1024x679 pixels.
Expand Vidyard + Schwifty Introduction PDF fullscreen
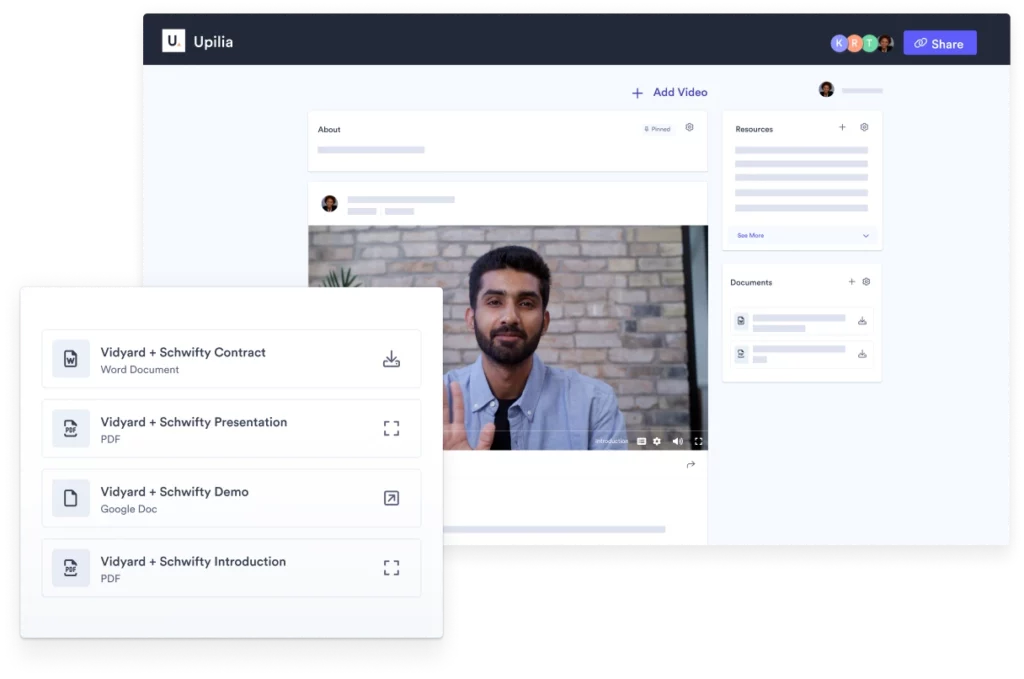click(391, 568)
